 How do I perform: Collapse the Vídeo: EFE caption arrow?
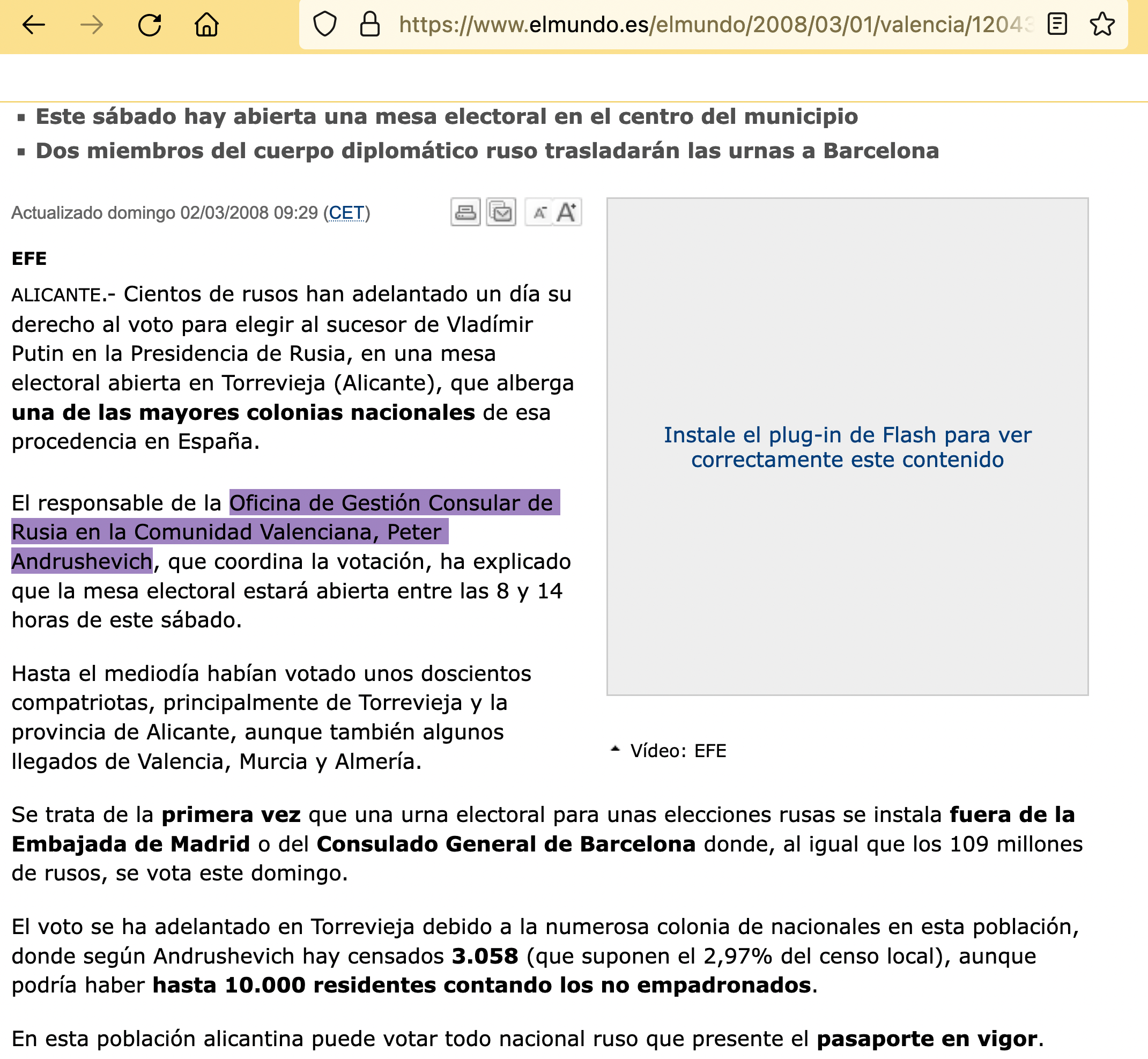coord(615,749)
